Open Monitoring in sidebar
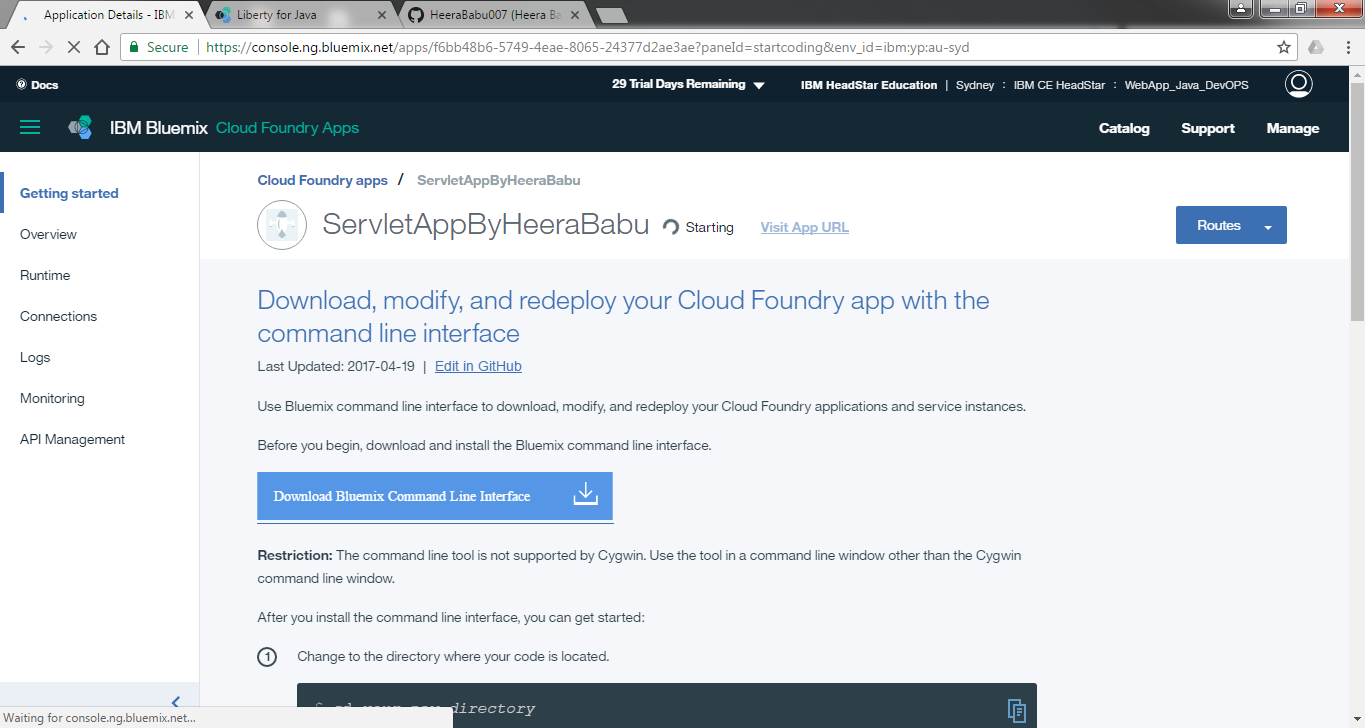 click(52, 398)
